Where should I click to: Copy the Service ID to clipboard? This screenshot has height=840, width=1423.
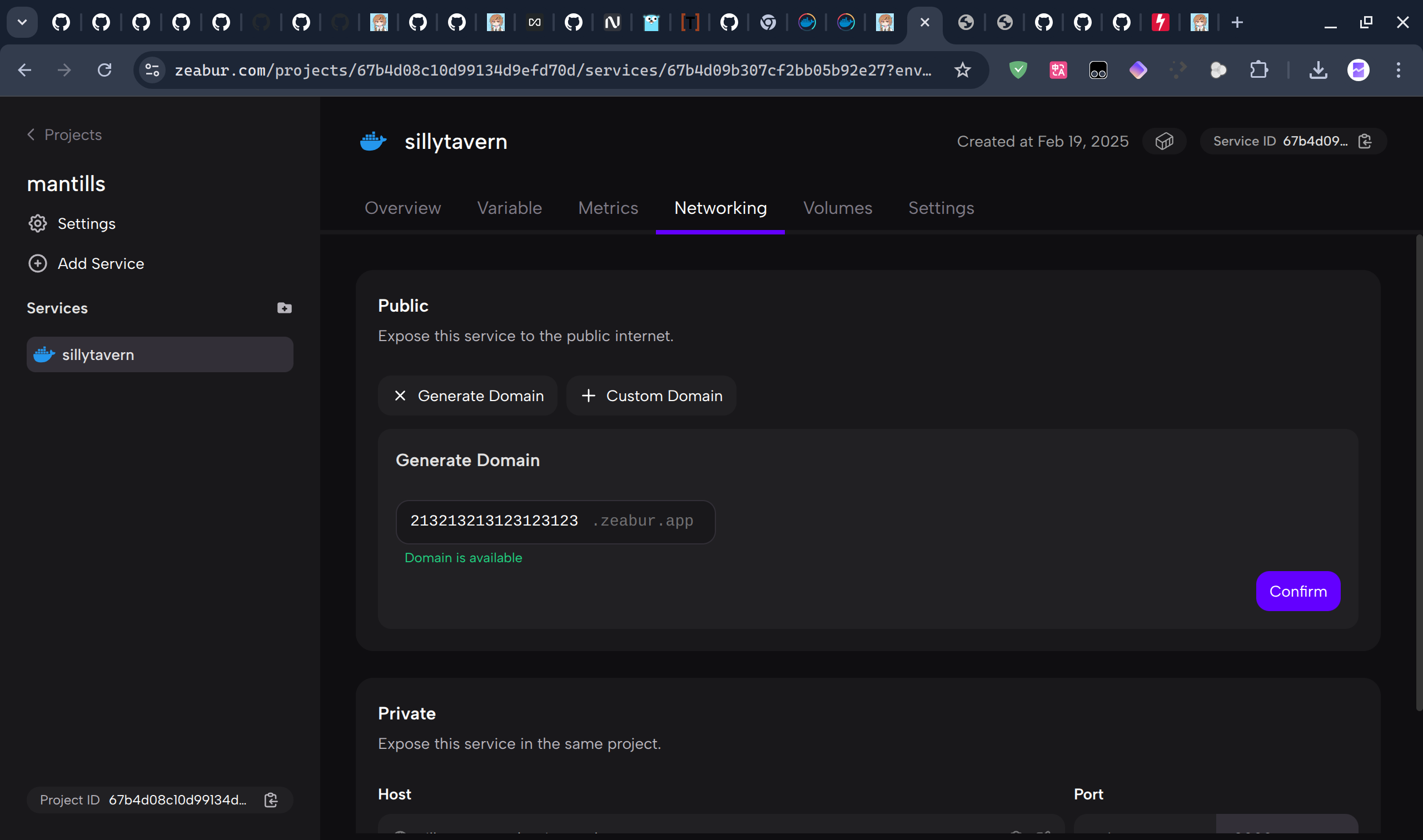coord(1365,141)
